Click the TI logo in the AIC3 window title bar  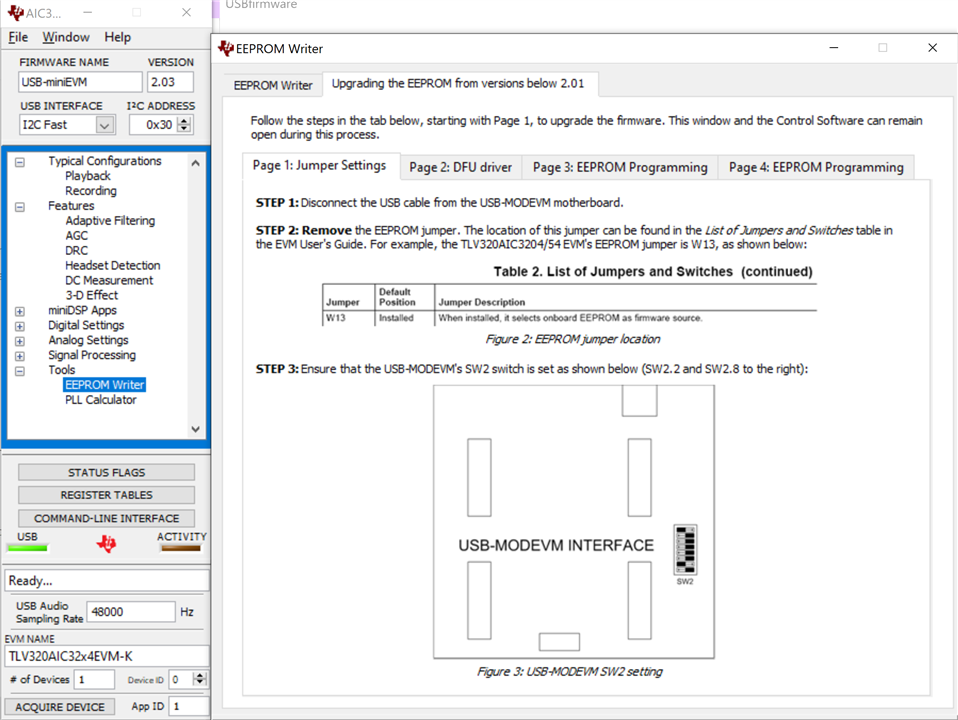pos(15,13)
